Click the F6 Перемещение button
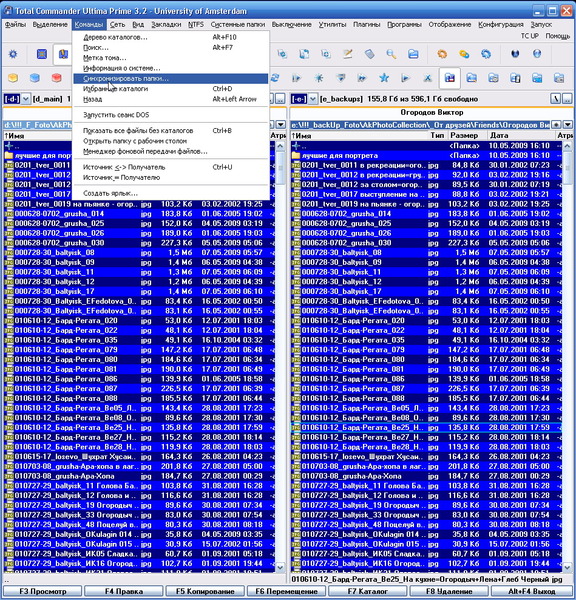 [286, 591]
